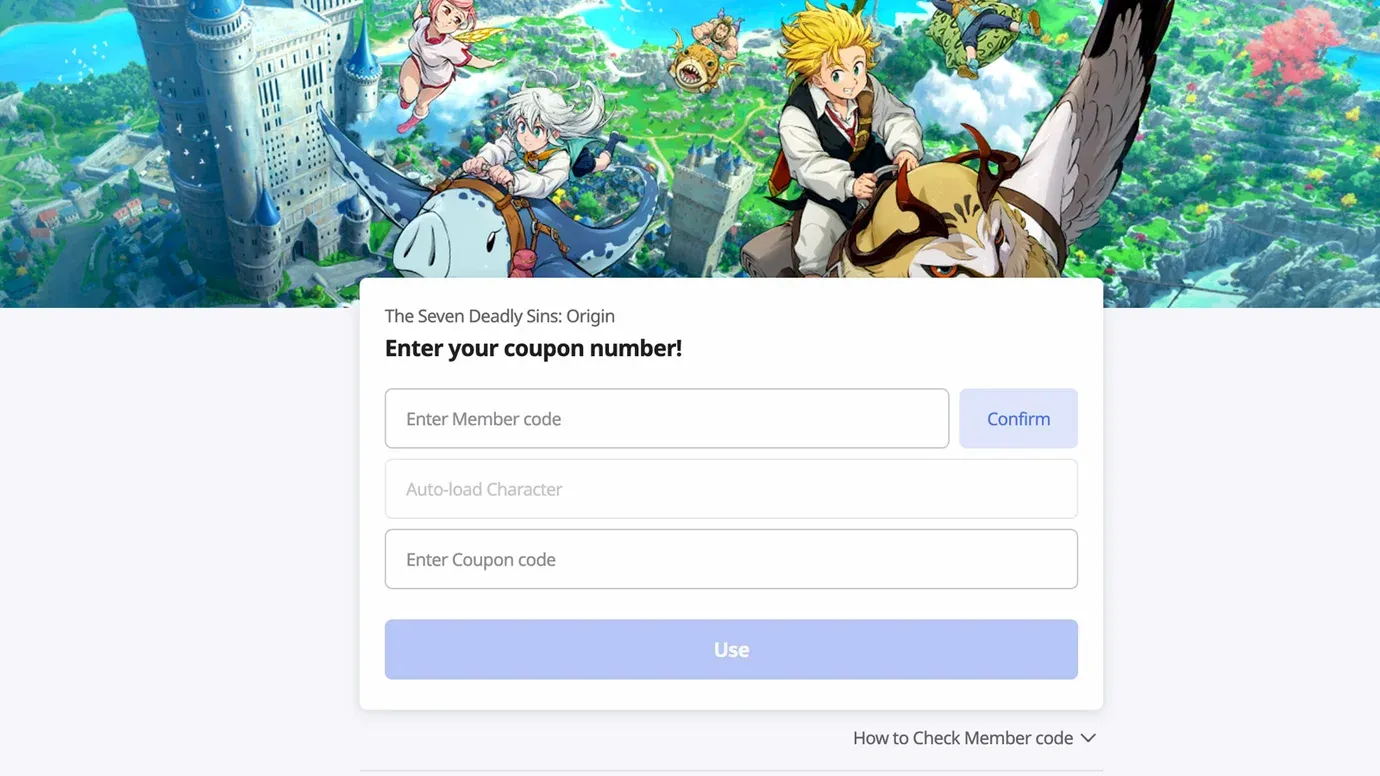Click the Use button
1380x776 pixels.
tap(731, 649)
